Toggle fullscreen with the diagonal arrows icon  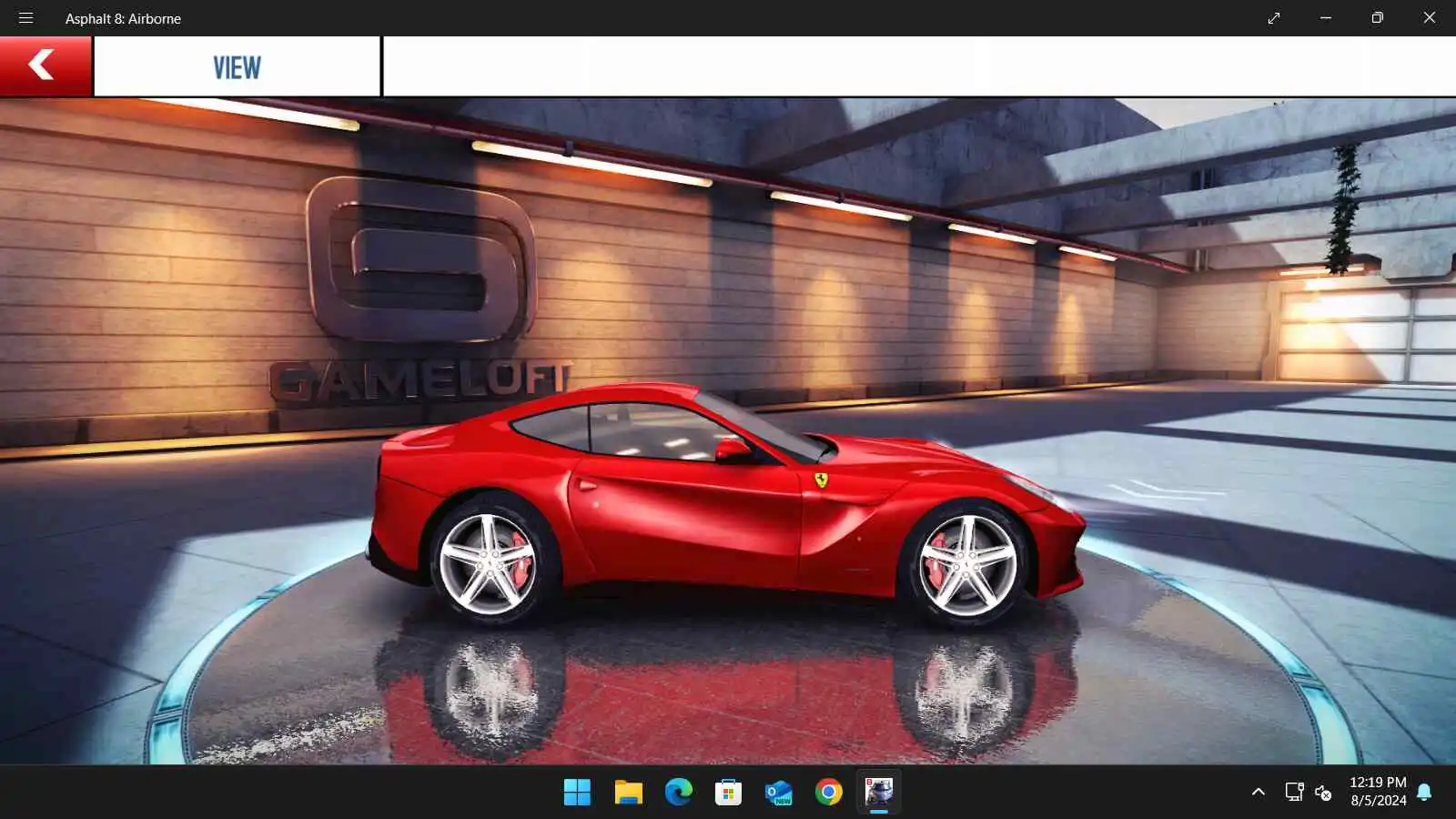[1274, 18]
